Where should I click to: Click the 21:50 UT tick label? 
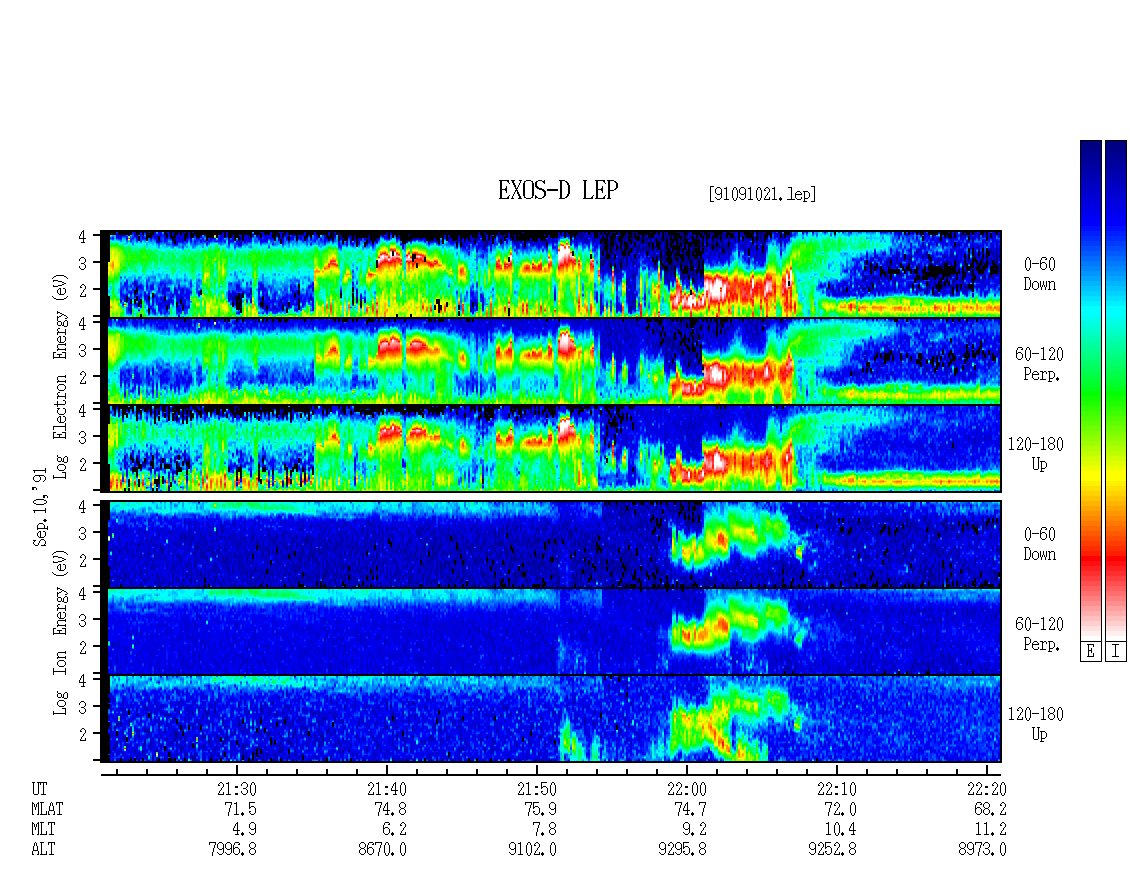coord(537,789)
